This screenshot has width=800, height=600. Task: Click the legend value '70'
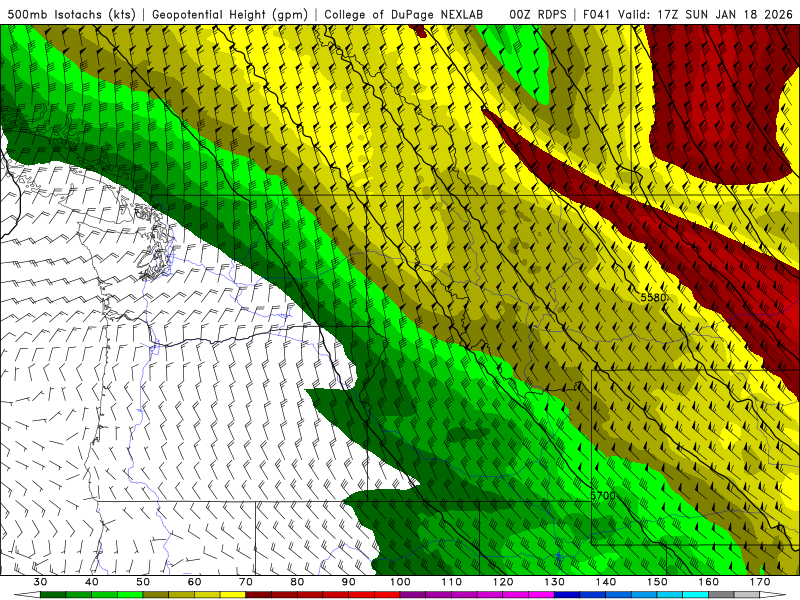(246, 582)
